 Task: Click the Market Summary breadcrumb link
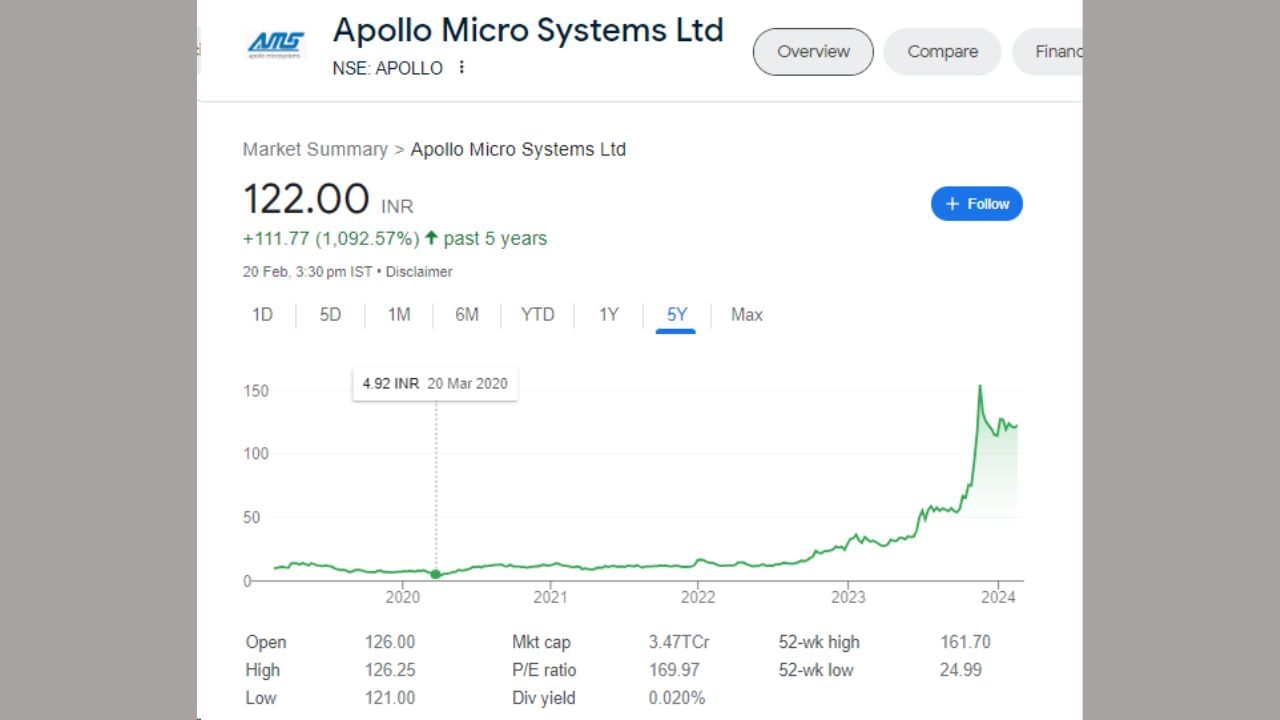click(x=315, y=150)
